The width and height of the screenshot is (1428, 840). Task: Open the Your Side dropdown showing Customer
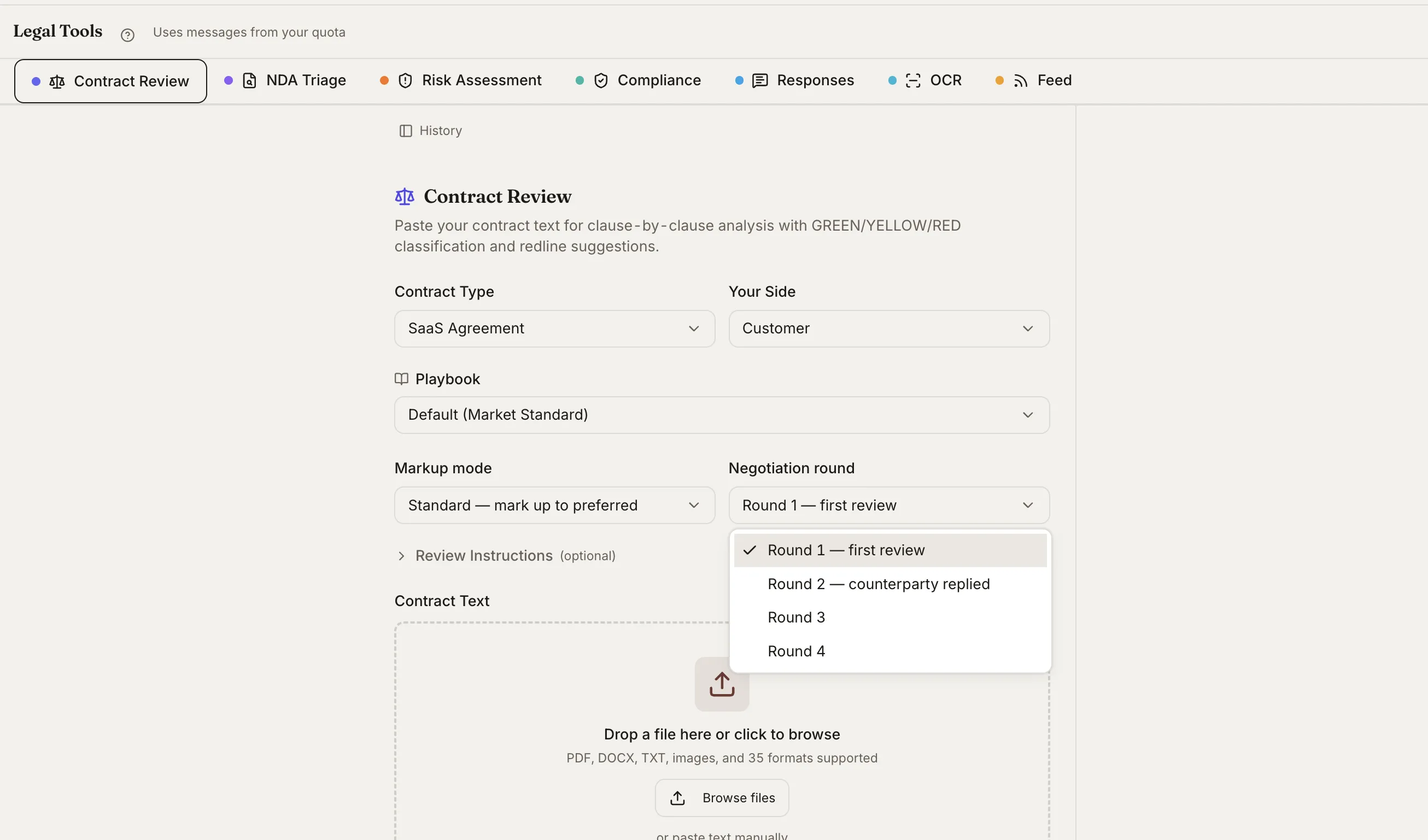tap(889, 328)
